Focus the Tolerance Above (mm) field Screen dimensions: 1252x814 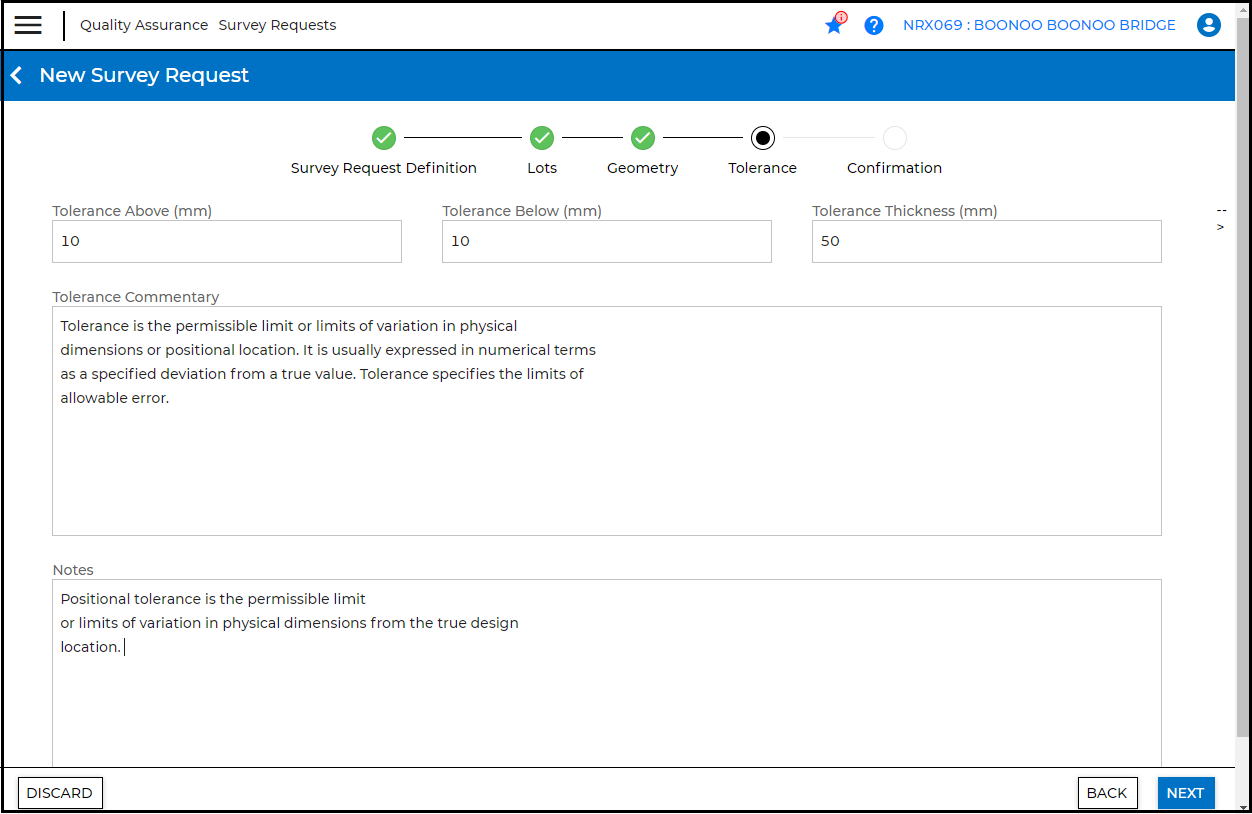pos(227,241)
